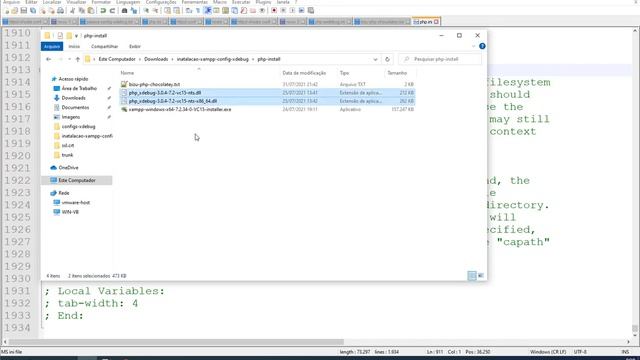
Task: Start macro recording with the red record icon
Action: tap(274, 11)
